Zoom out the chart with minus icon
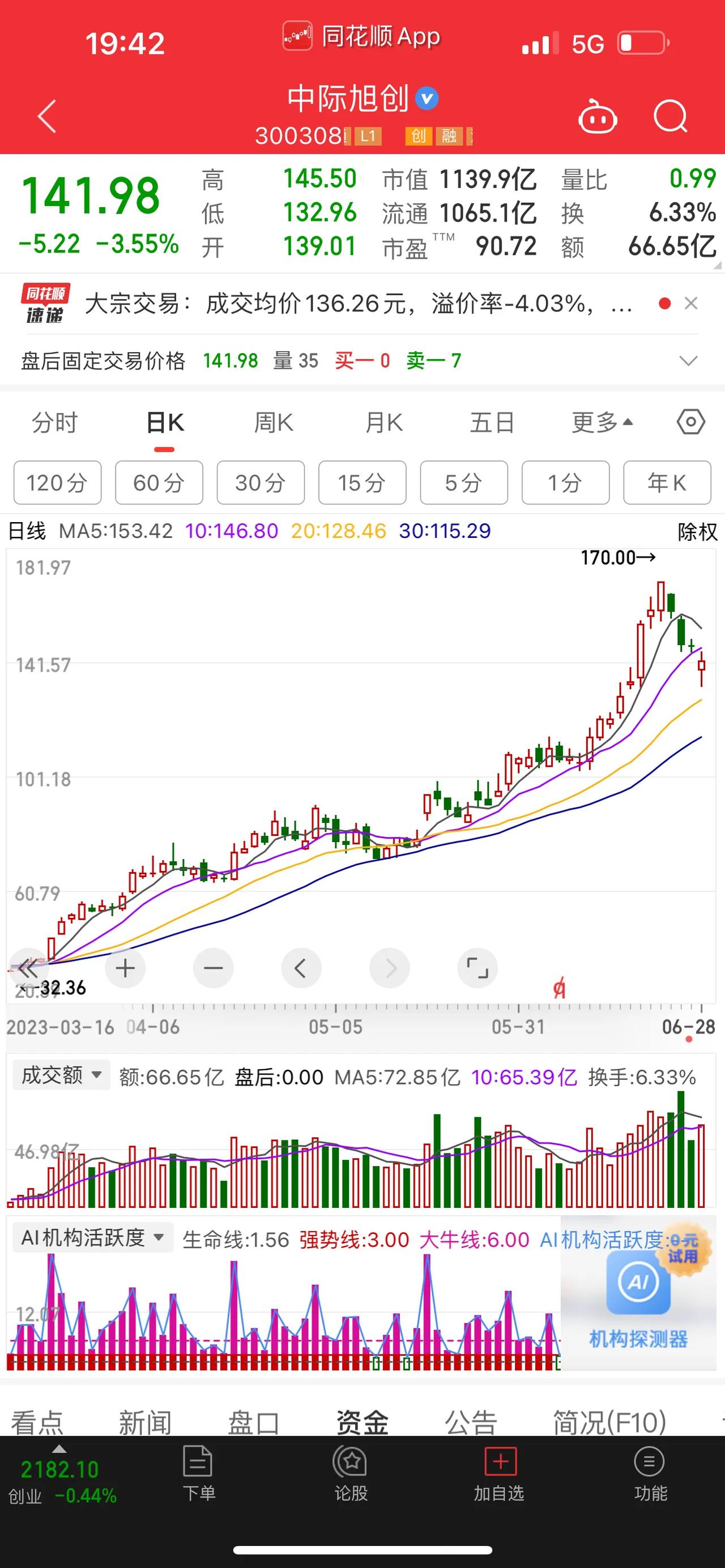725x1568 pixels. [x=213, y=968]
